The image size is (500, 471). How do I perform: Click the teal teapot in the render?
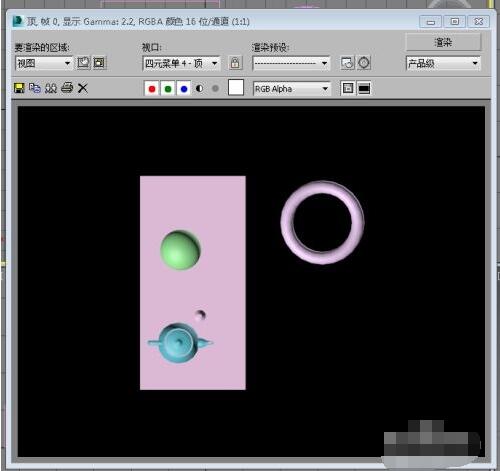click(x=180, y=343)
